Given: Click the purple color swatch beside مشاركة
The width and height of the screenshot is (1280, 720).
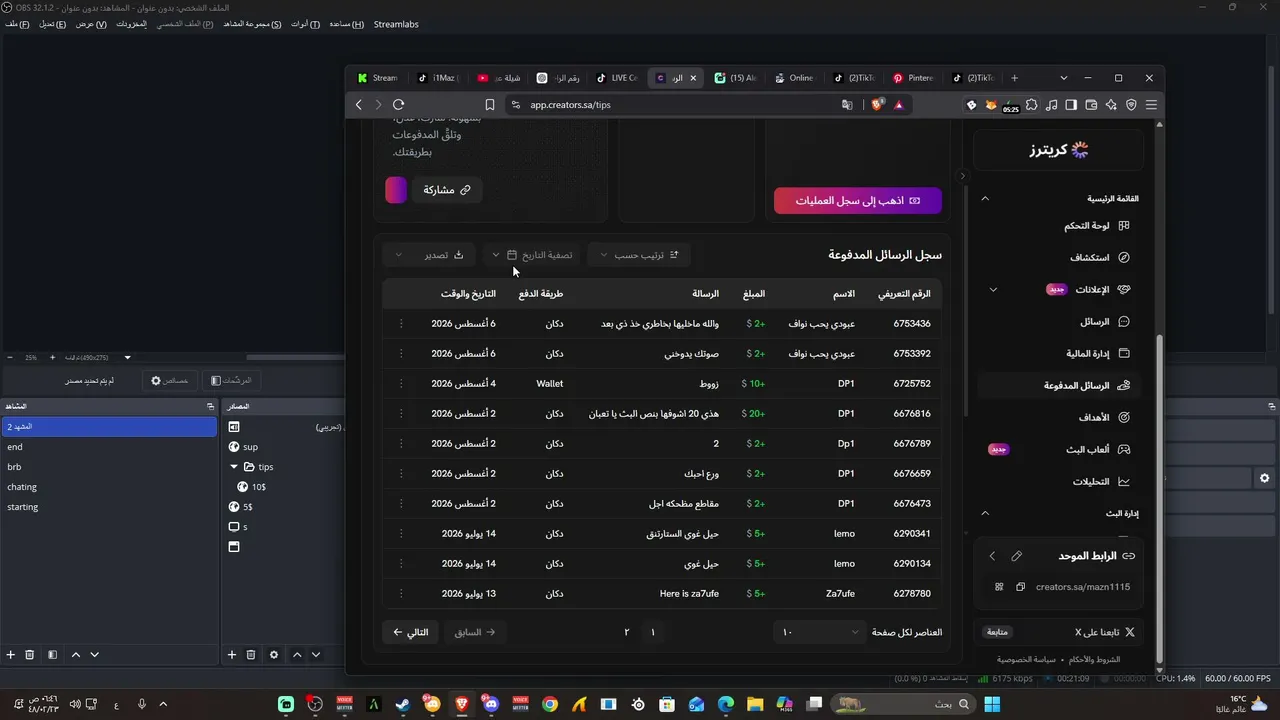Looking at the screenshot, I should coord(396,190).
